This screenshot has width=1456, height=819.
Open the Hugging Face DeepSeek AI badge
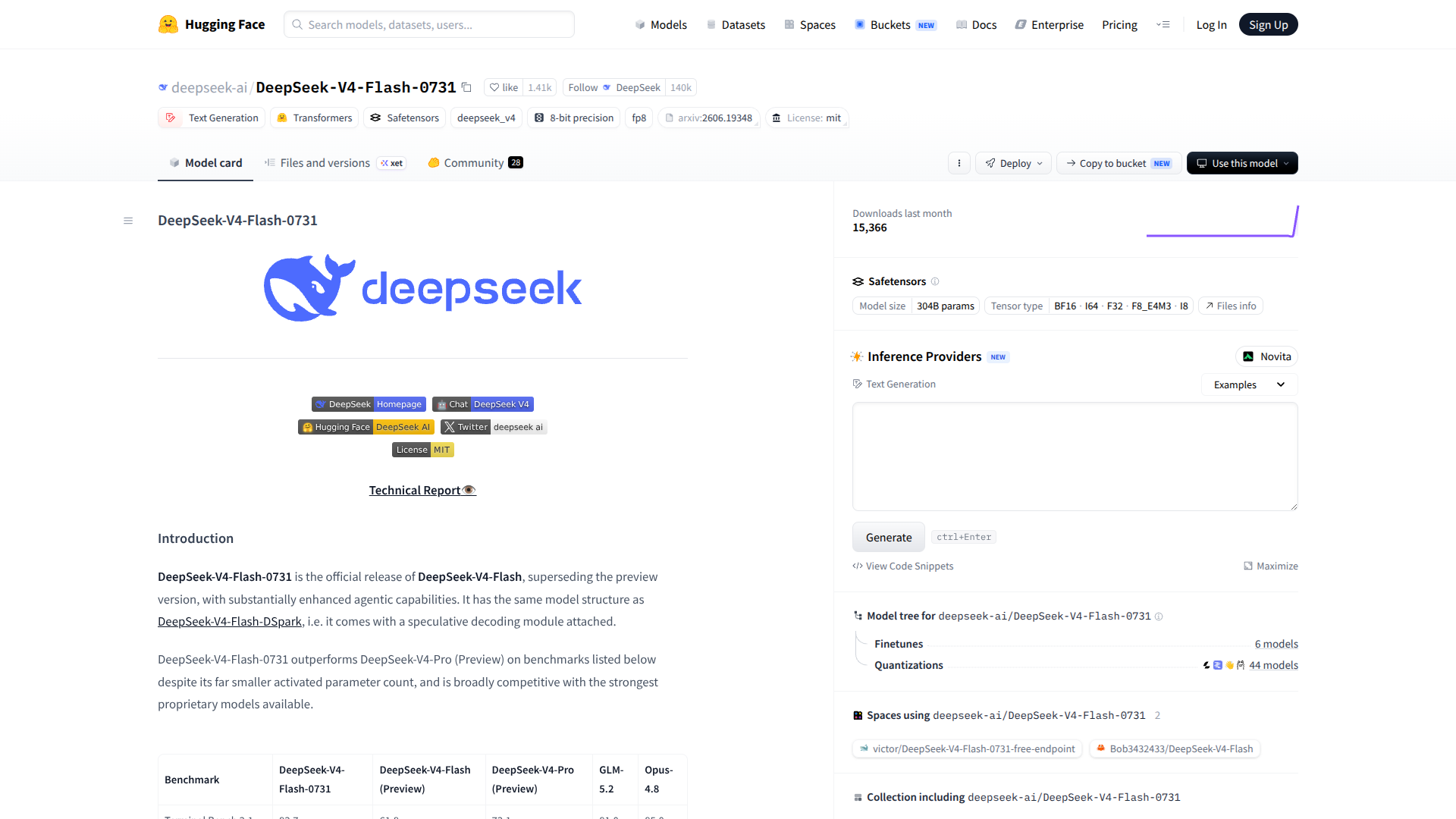coord(366,427)
